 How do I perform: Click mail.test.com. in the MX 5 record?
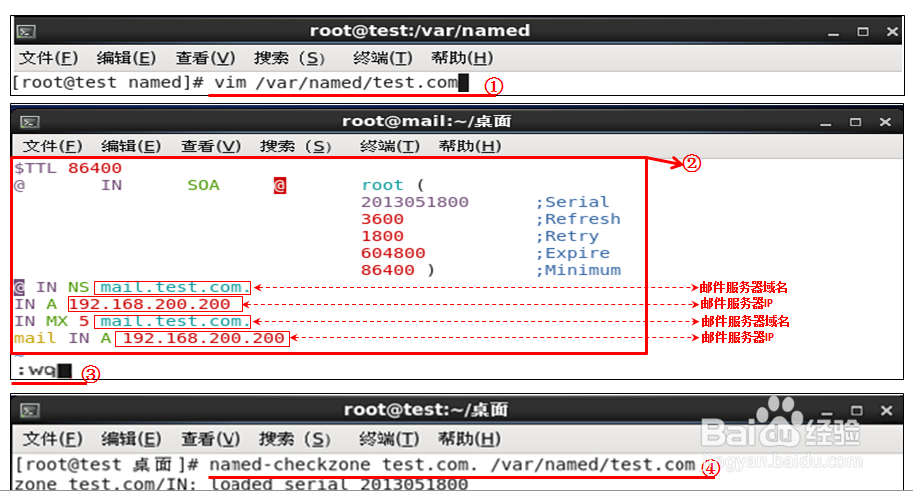tap(173, 321)
